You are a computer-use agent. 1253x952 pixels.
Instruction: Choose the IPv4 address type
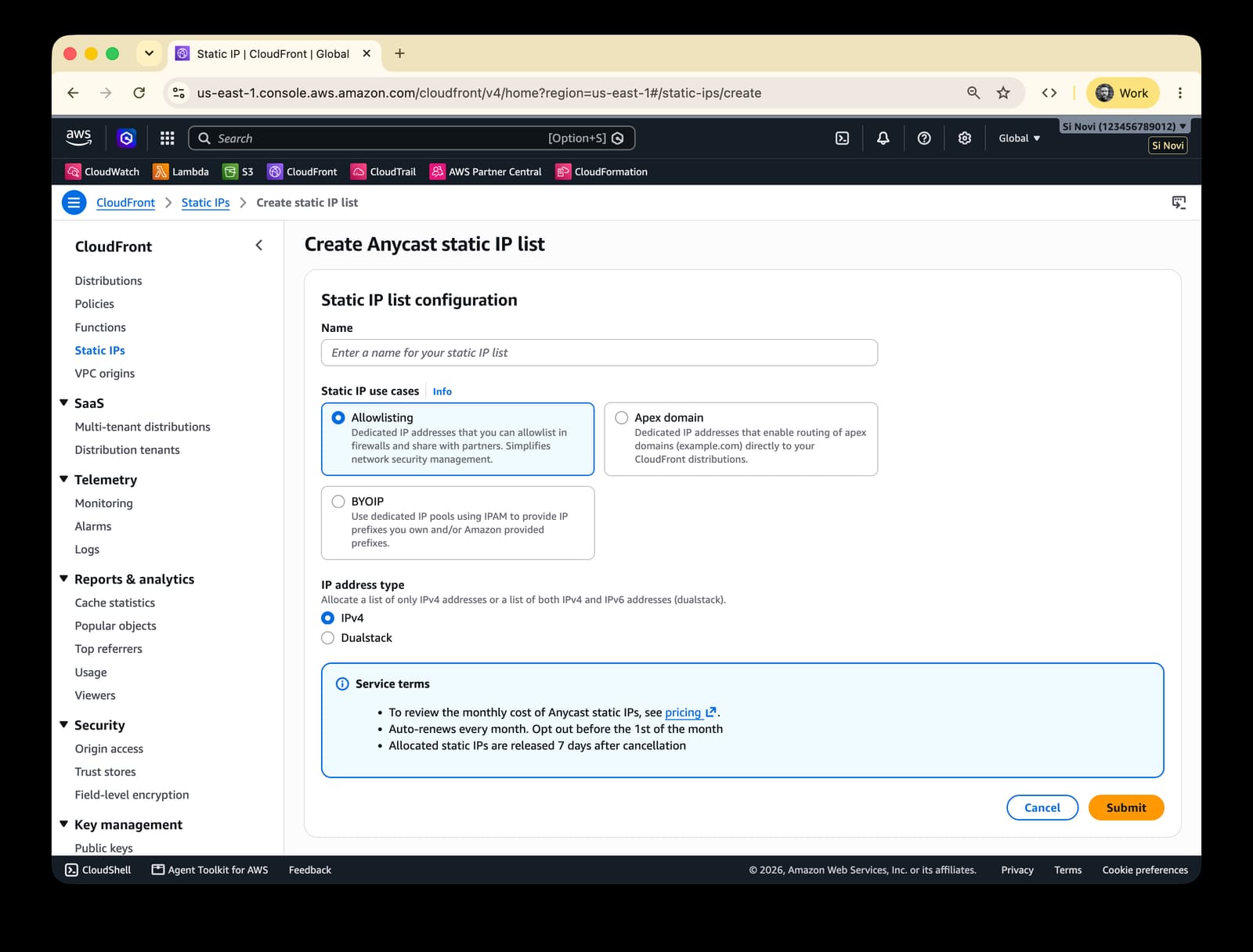[328, 618]
